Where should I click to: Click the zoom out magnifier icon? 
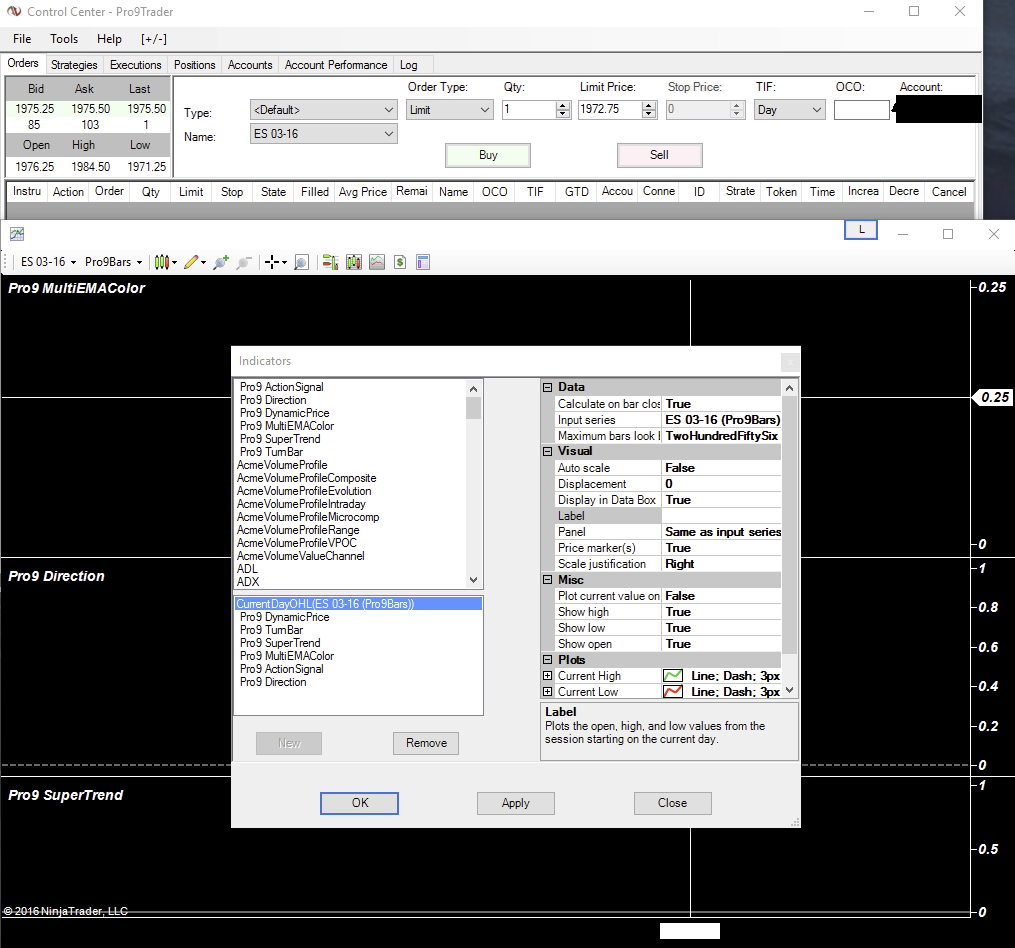244,262
